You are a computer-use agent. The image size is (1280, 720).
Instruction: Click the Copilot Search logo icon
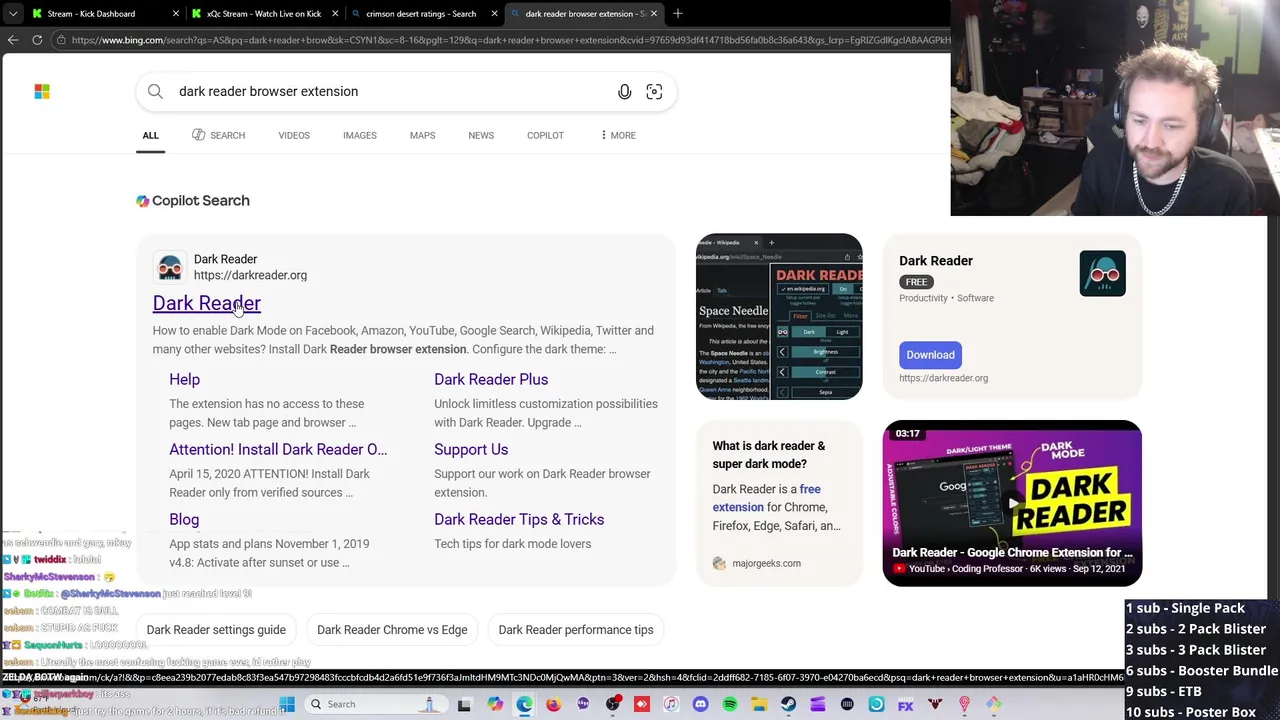click(x=143, y=201)
